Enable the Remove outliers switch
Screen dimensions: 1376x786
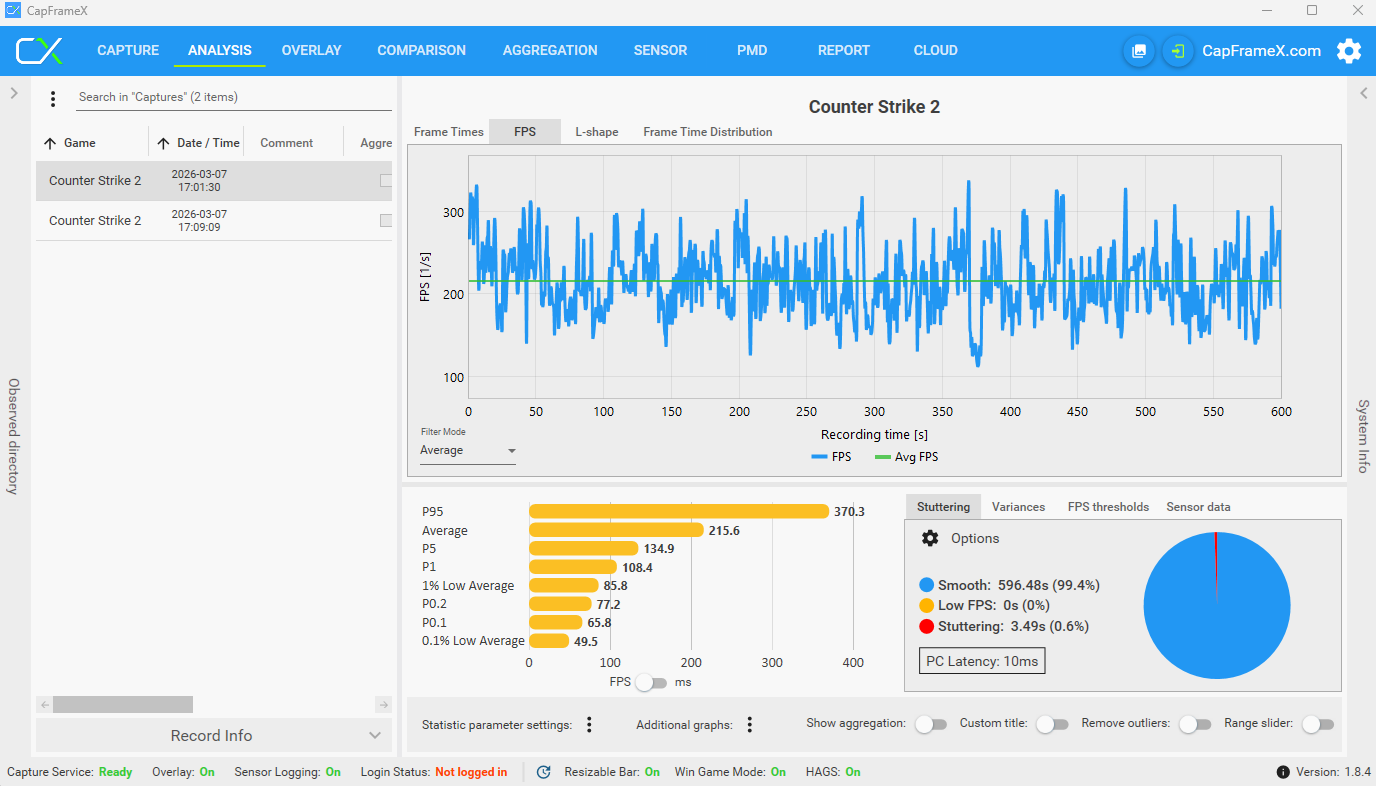(1194, 724)
